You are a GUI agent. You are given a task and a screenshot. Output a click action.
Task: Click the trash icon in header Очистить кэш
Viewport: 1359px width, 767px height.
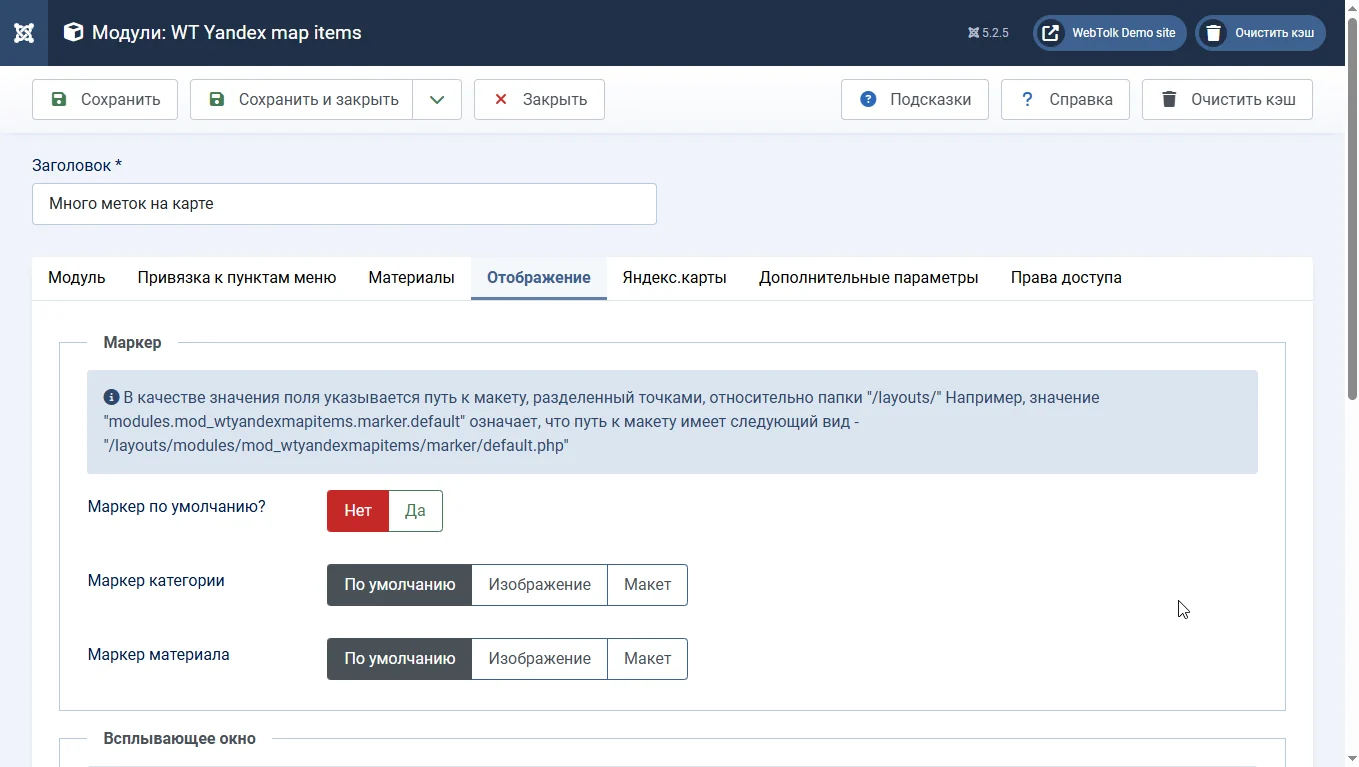(1213, 33)
